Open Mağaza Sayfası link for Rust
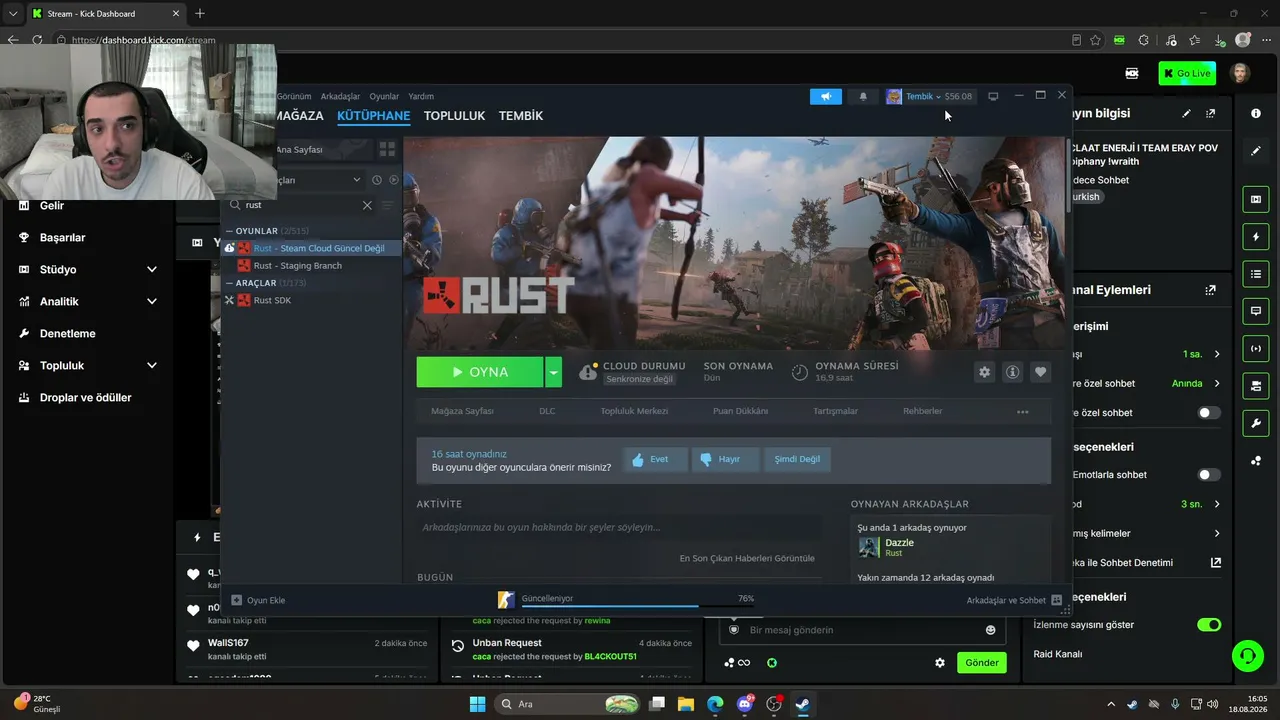The width and height of the screenshot is (1280, 720). pyautogui.click(x=462, y=411)
